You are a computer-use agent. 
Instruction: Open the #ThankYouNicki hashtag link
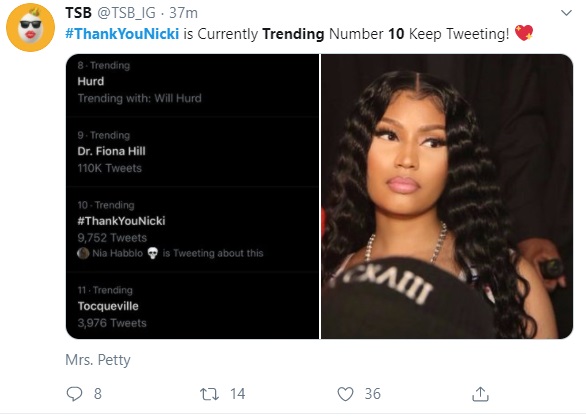(122, 34)
